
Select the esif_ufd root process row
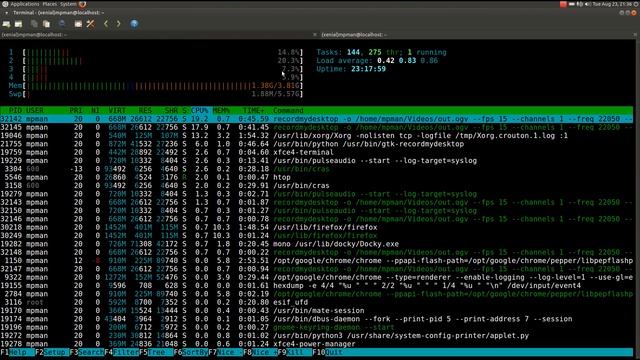[x=316, y=302]
